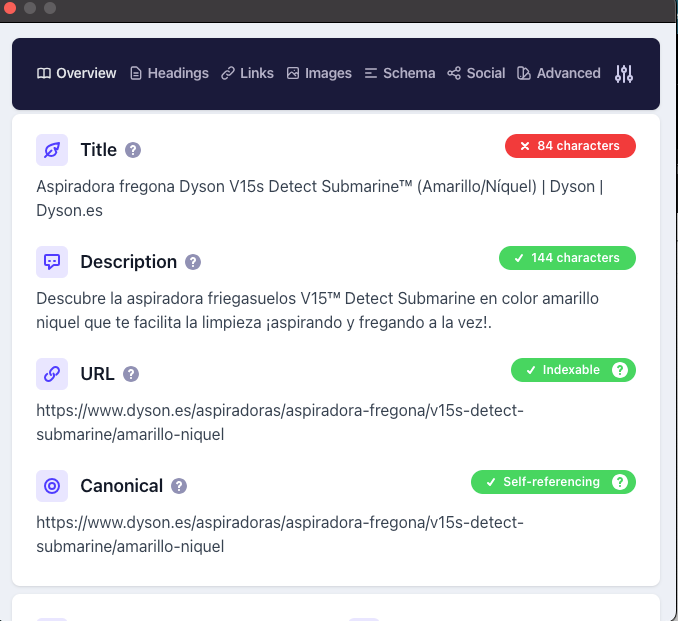Close the window with red button
Screen dimensions: 678x621
pos(10,8)
